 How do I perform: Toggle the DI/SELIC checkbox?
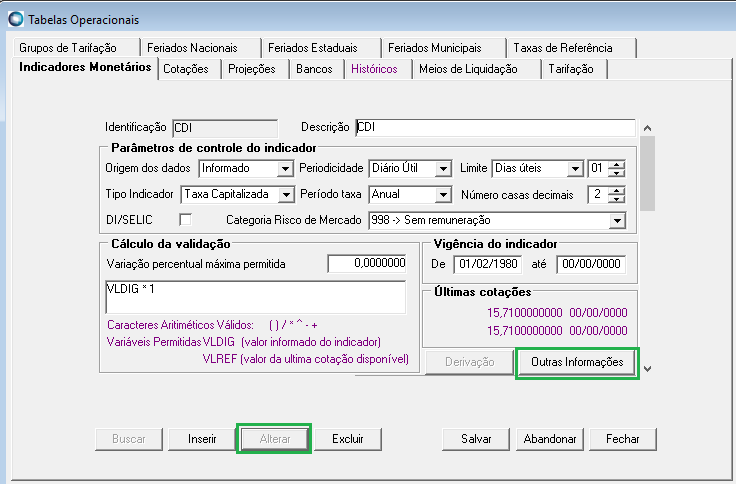click(185, 220)
